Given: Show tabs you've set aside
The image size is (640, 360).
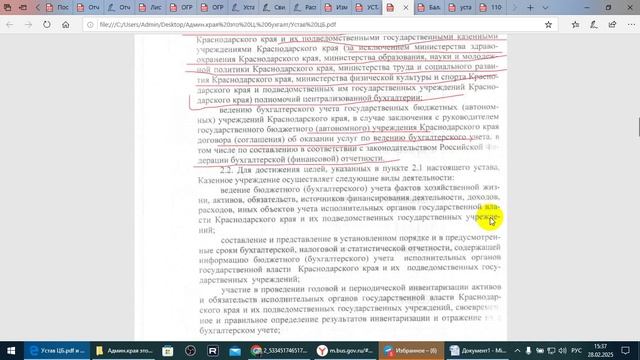Looking at the screenshot, I should coord(7,7).
